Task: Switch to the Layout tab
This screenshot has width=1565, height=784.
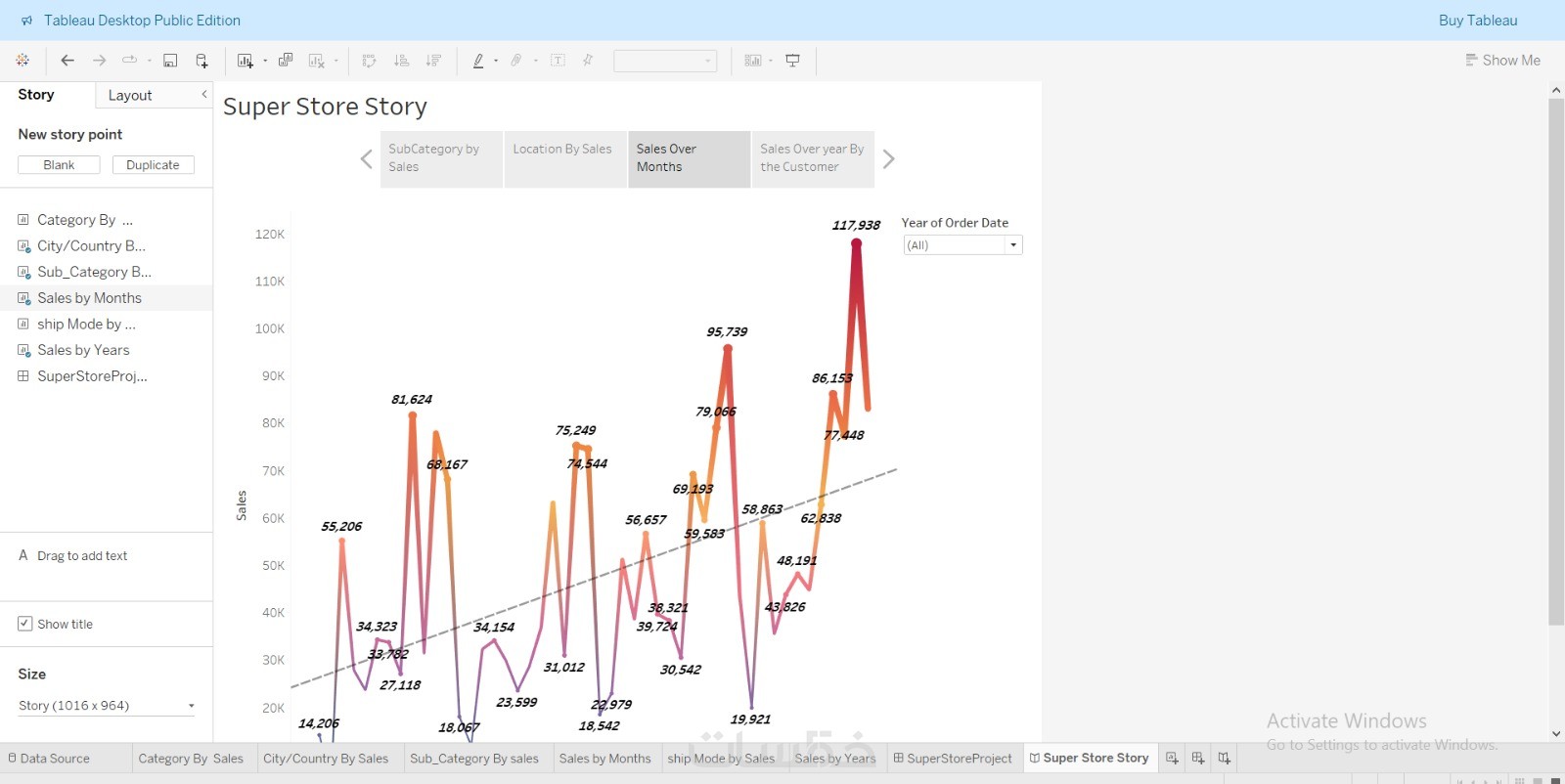Action: click(130, 95)
